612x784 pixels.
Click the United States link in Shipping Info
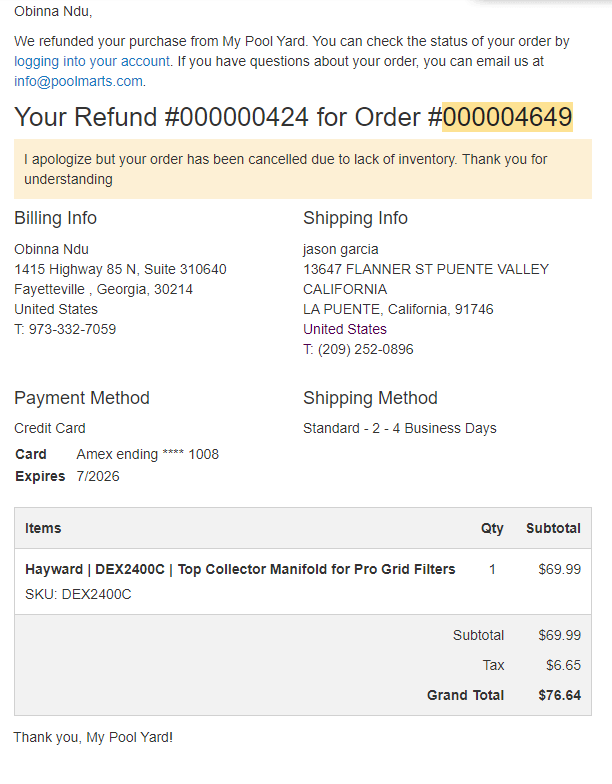click(344, 329)
